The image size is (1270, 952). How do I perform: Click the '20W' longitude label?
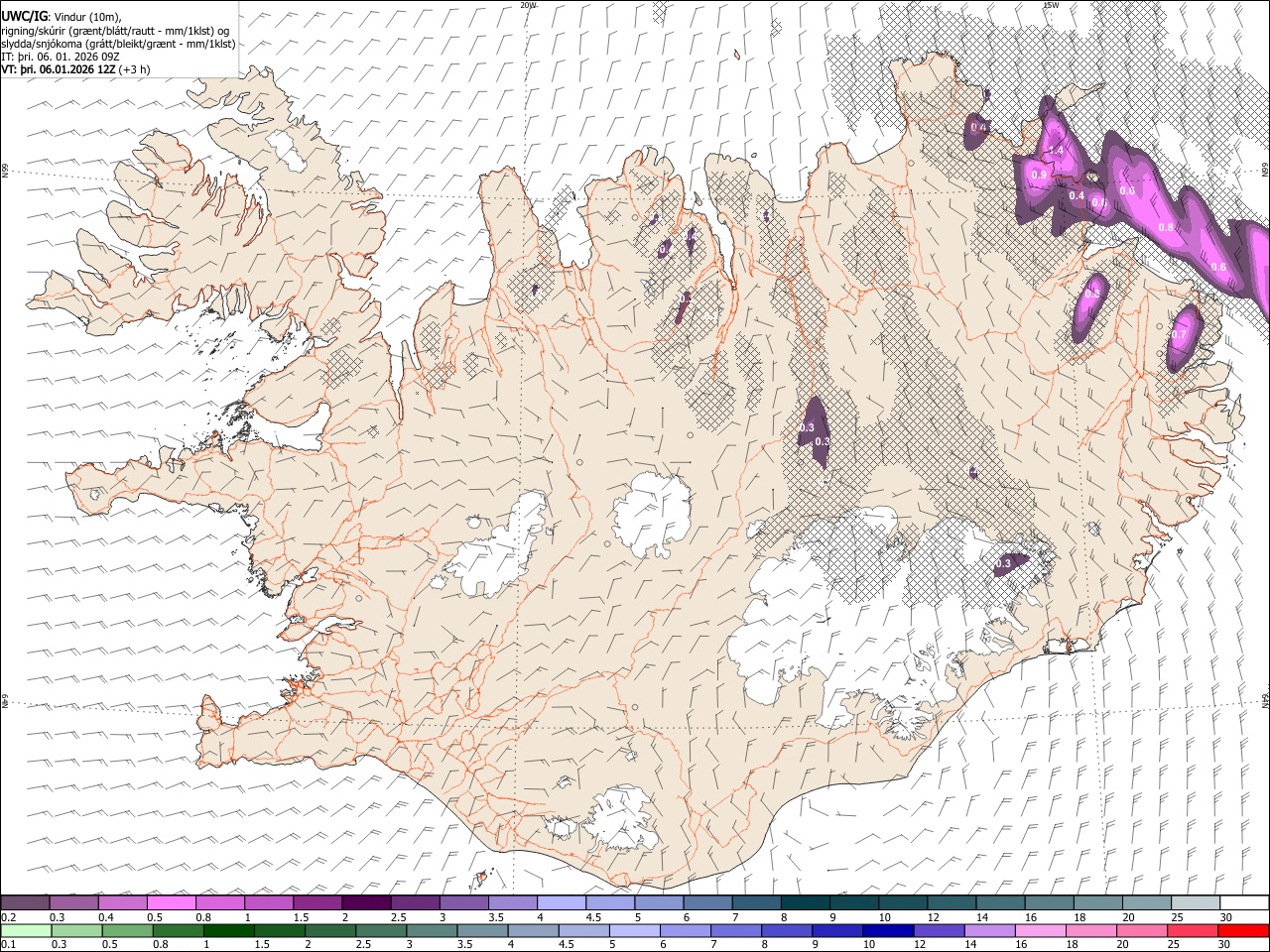pyautogui.click(x=528, y=5)
